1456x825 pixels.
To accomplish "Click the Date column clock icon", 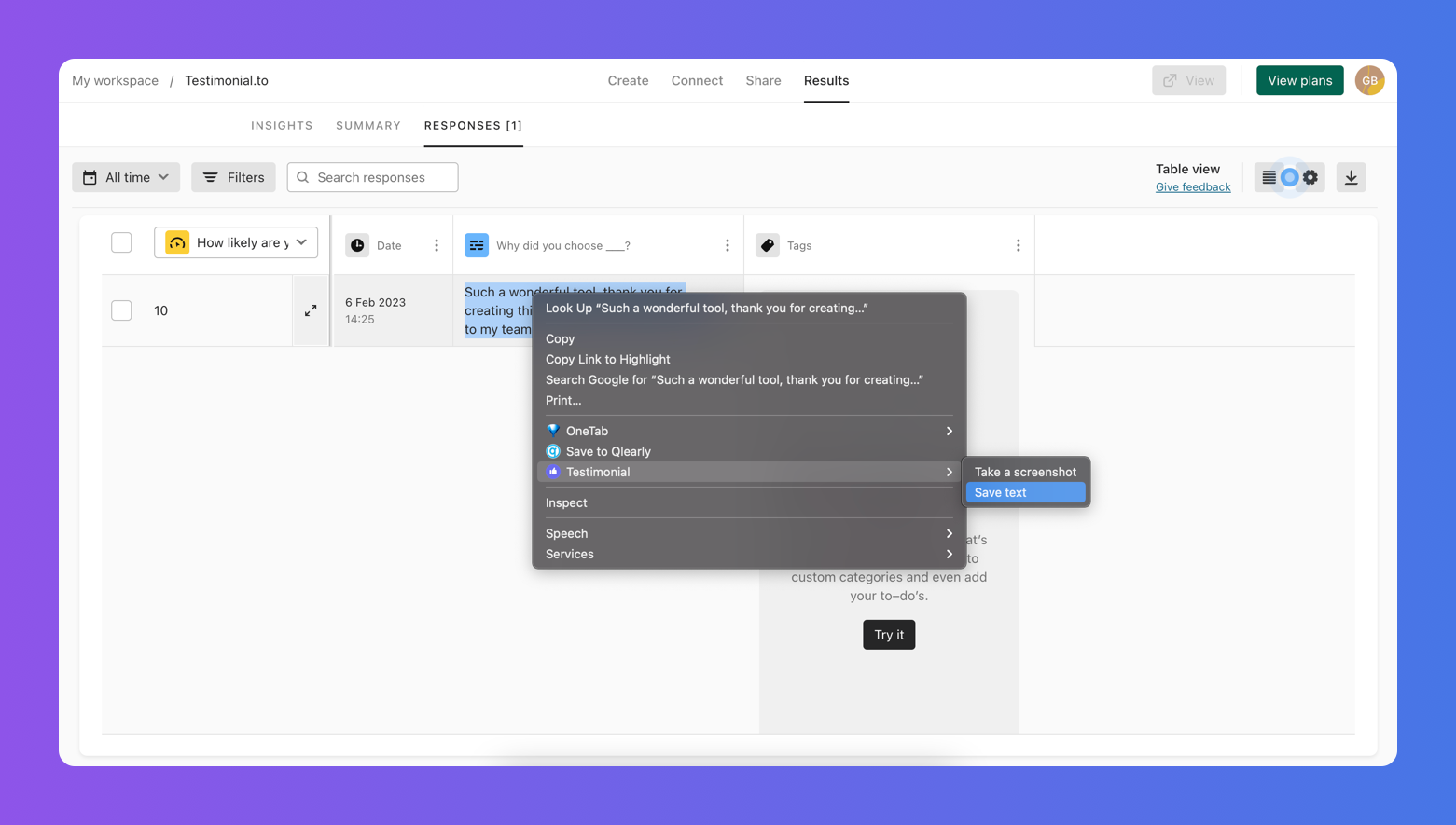I will pos(357,245).
